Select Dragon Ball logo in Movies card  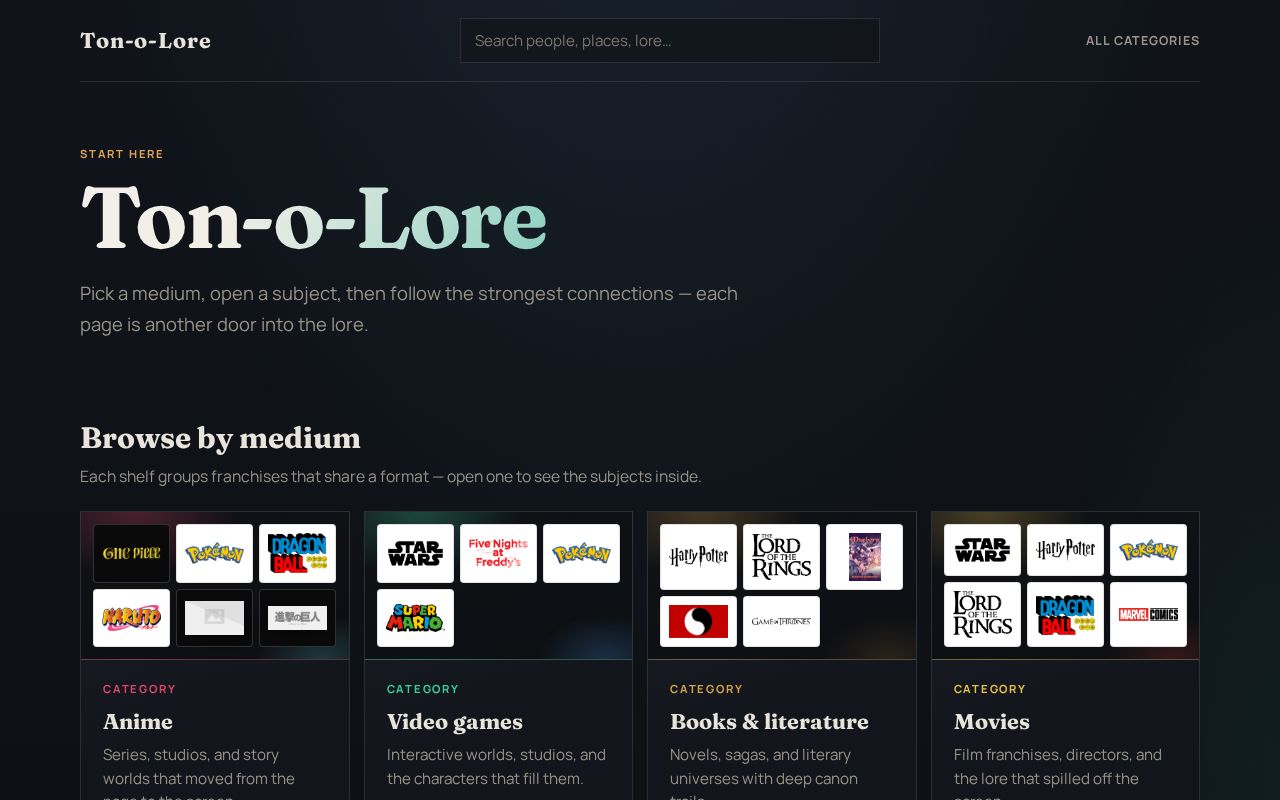[x=1065, y=614]
